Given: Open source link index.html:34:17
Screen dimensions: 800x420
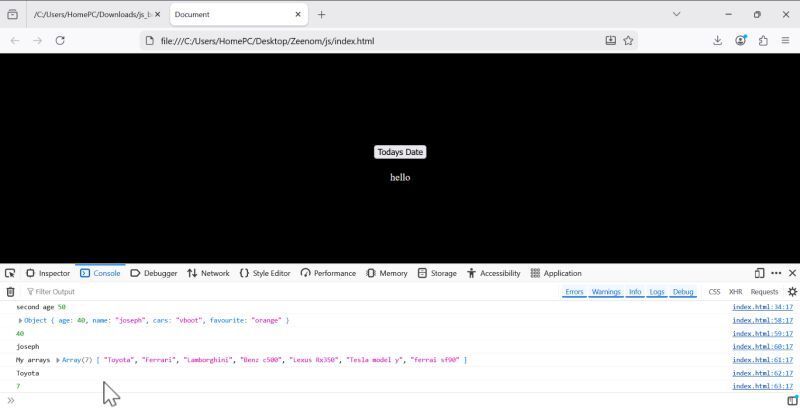Looking at the screenshot, I should tap(763, 307).
